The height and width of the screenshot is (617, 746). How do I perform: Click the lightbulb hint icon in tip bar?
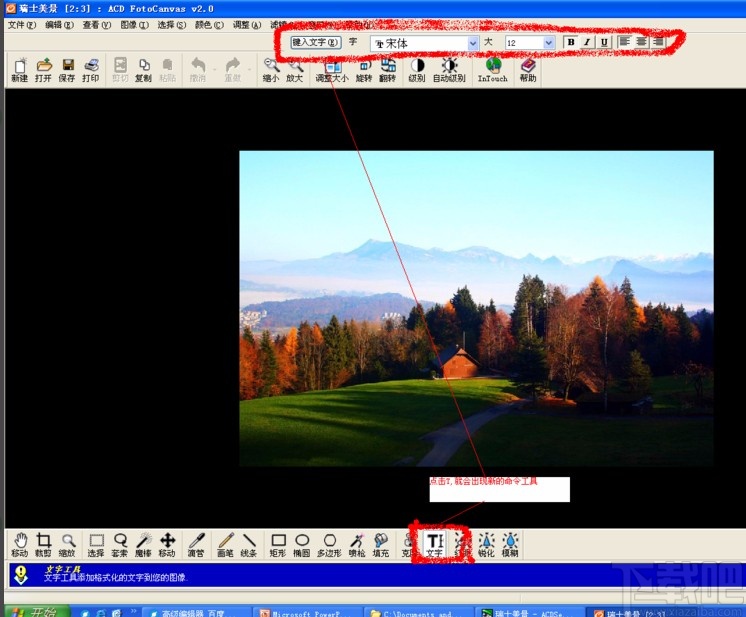[x=20, y=575]
